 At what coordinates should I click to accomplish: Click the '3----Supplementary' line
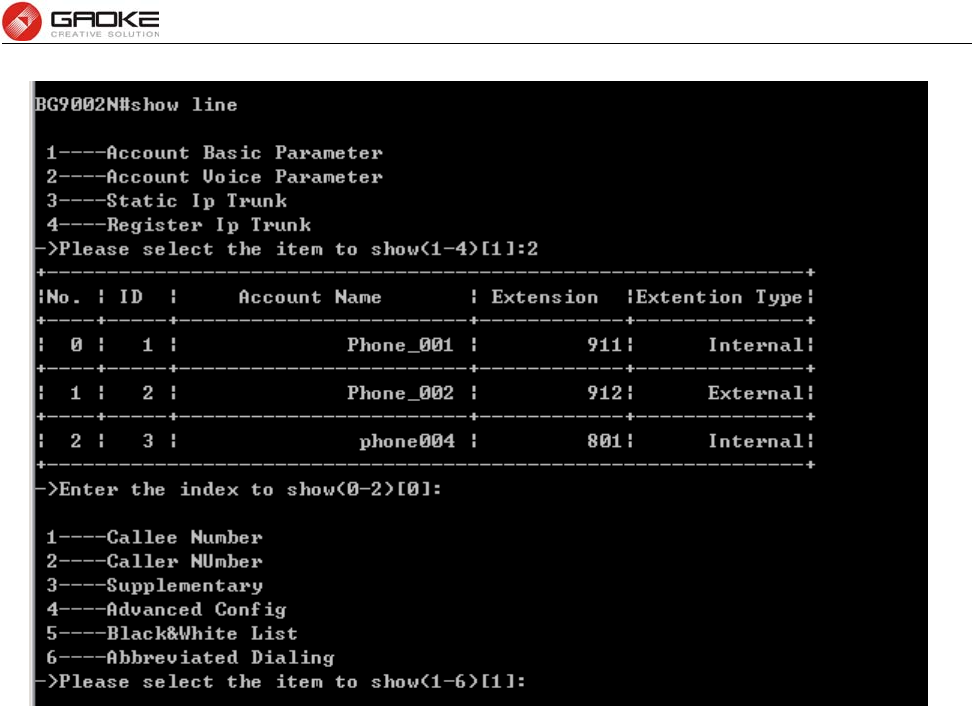[154, 586]
